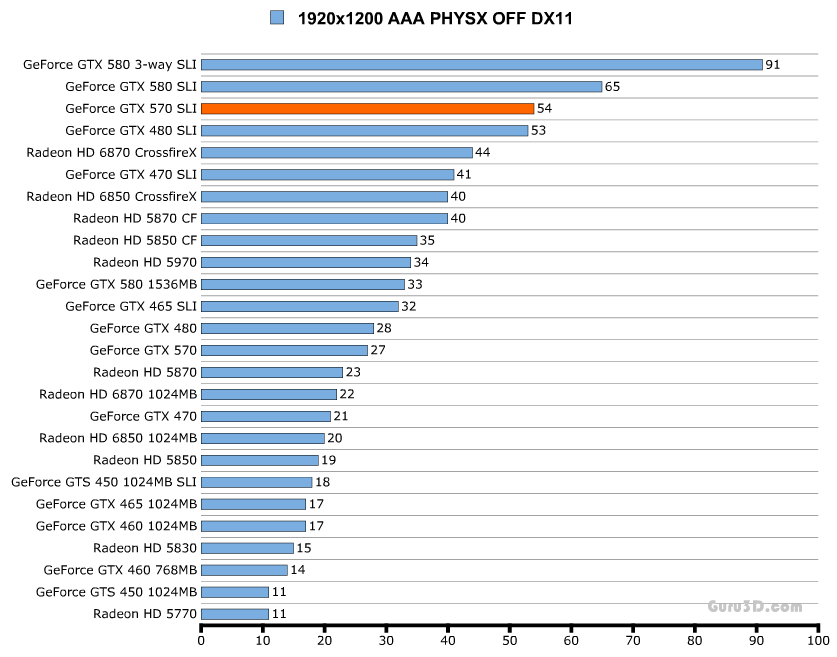Click the value 65 data label

(x=612, y=86)
